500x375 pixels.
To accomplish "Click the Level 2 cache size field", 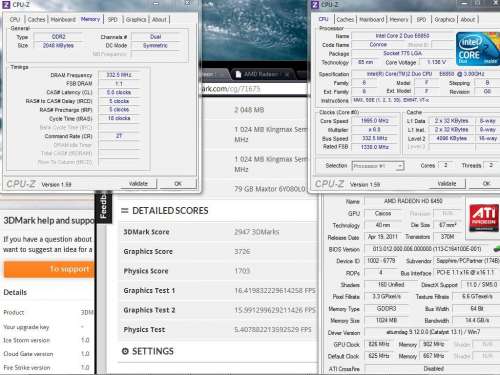I will 452,138.
